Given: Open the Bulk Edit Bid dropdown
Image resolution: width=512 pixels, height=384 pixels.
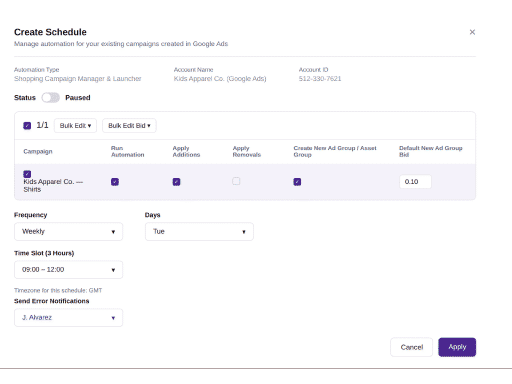Looking at the screenshot, I should (129, 126).
